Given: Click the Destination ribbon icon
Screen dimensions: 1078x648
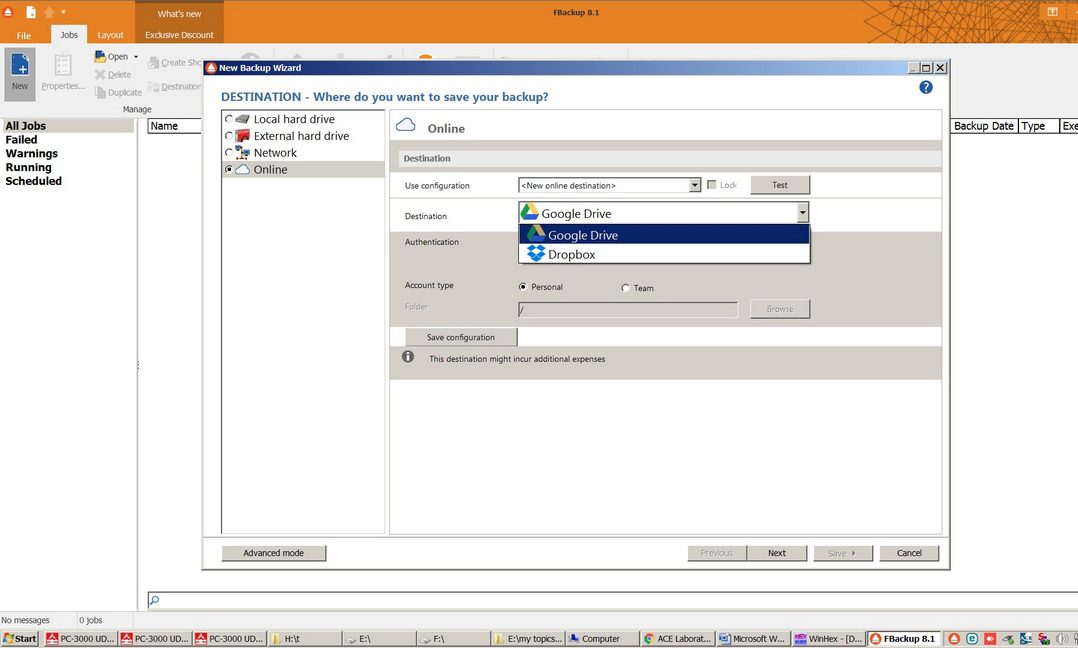Looking at the screenshot, I should 153,87.
